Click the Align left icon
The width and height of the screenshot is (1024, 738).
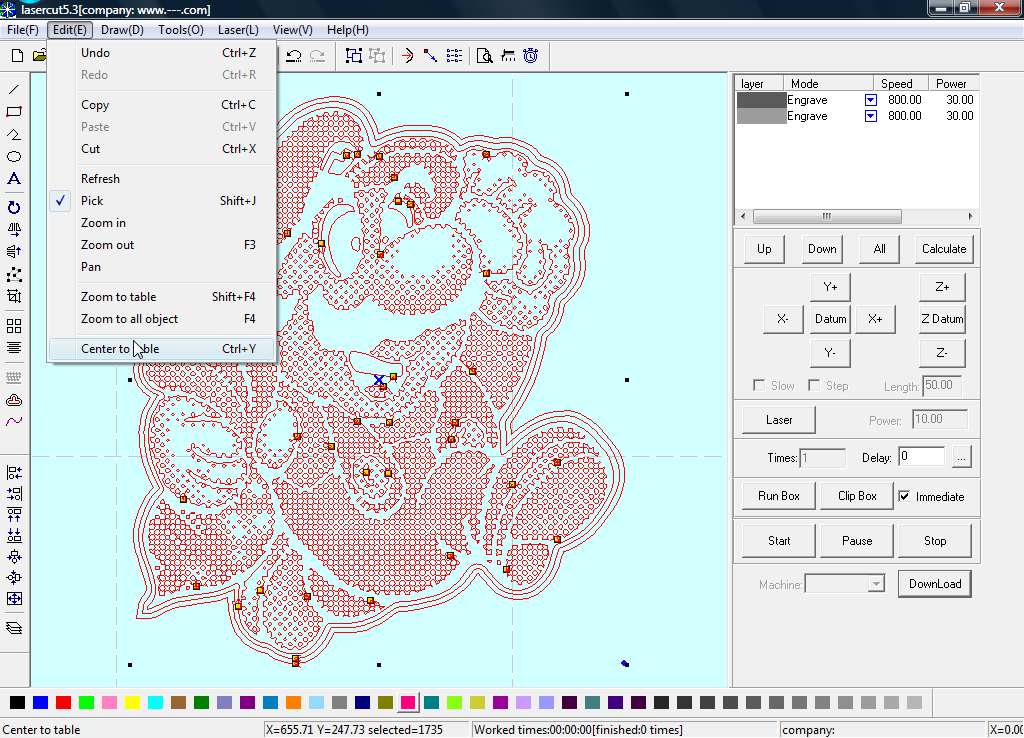14,472
